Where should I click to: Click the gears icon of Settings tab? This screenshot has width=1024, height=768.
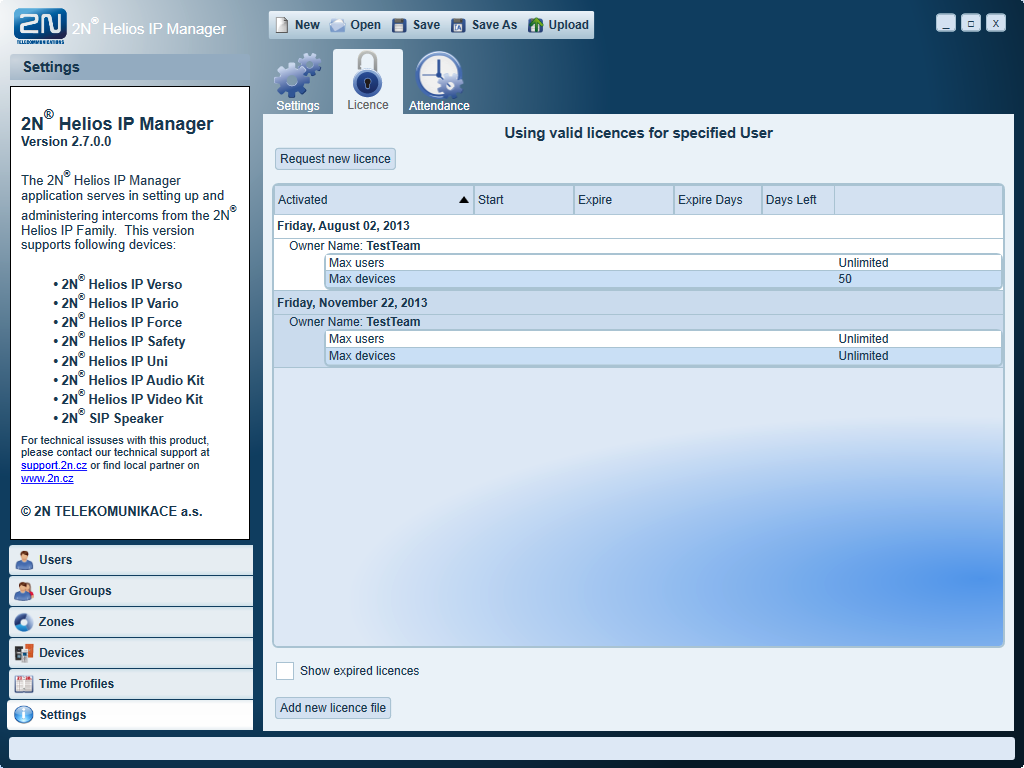pyautogui.click(x=298, y=75)
